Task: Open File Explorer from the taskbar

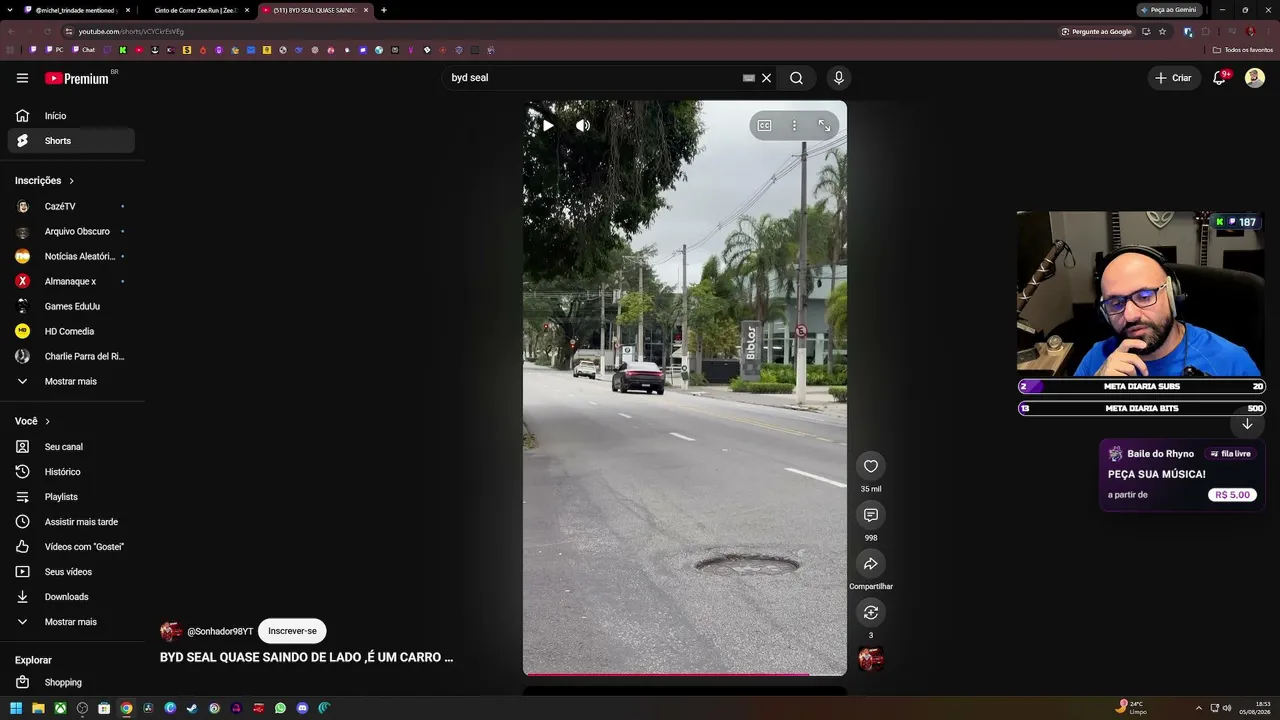Action: coord(38,708)
